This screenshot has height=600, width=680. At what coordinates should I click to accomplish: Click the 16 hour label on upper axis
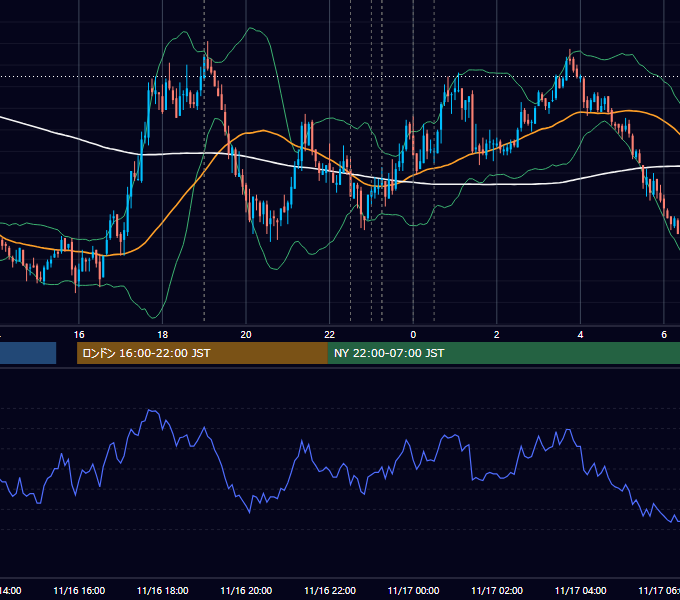(79, 335)
